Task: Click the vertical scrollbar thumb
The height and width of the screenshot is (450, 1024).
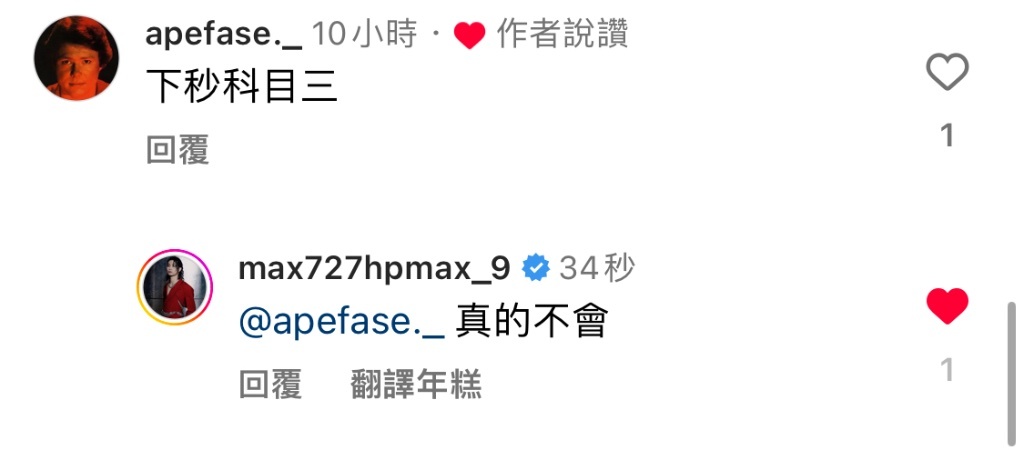Action: pos(1012,373)
